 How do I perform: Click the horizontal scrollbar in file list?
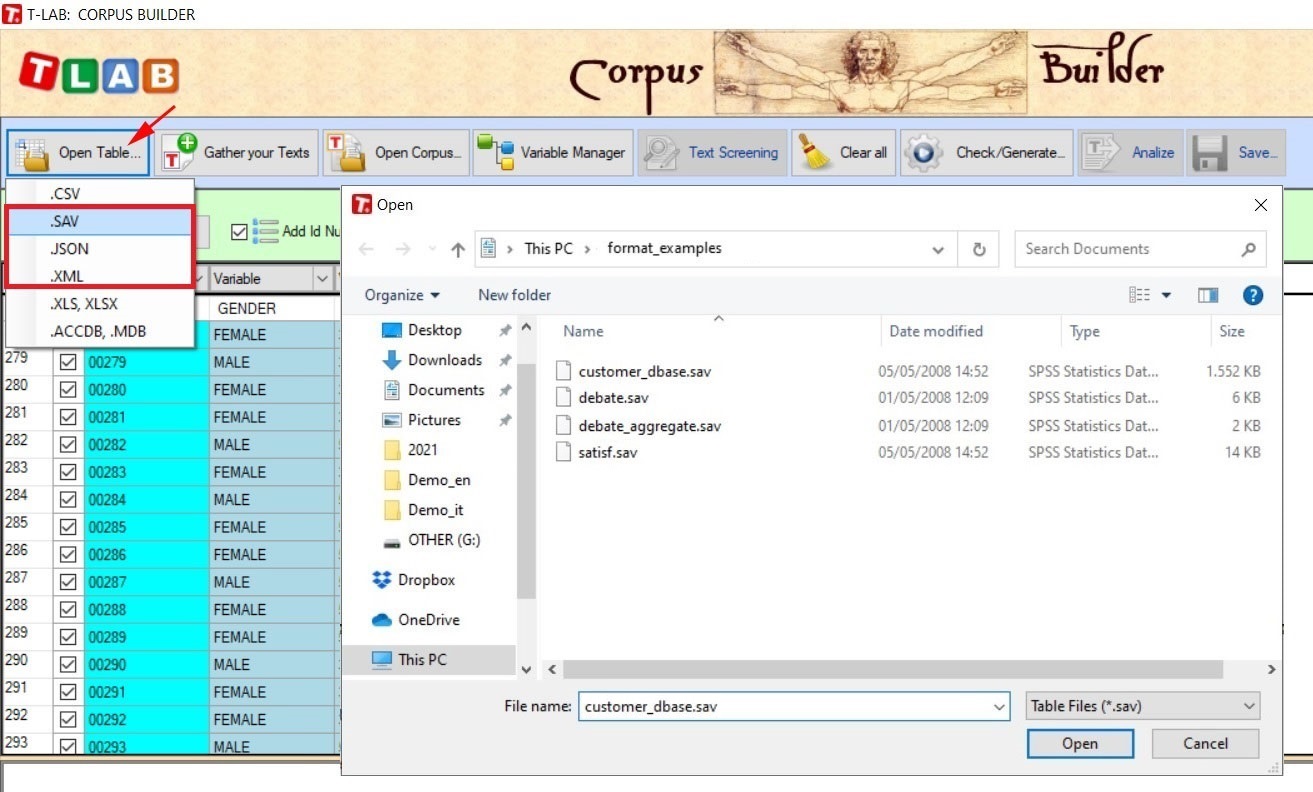click(892, 669)
